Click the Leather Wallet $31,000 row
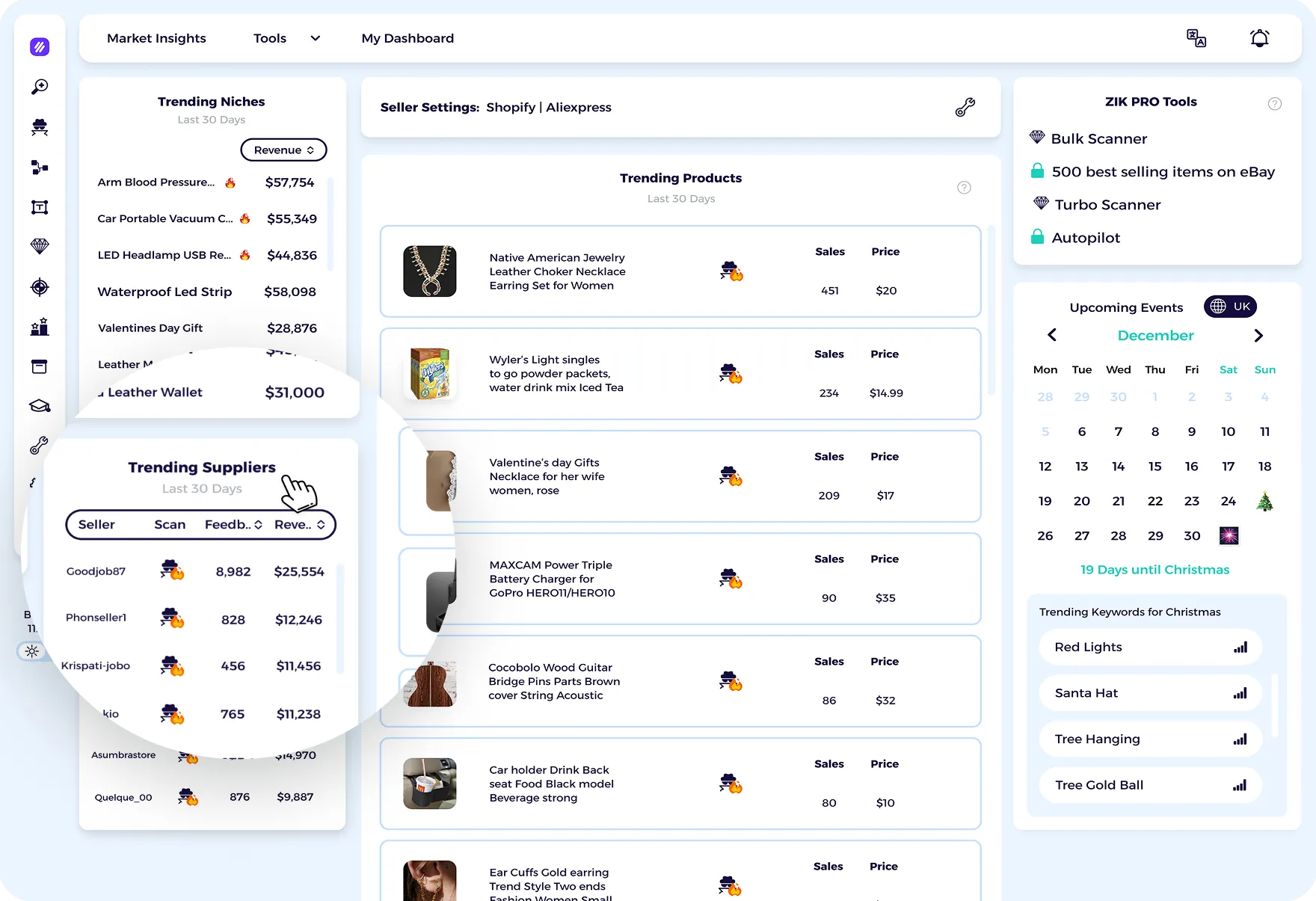 pyautogui.click(x=211, y=393)
